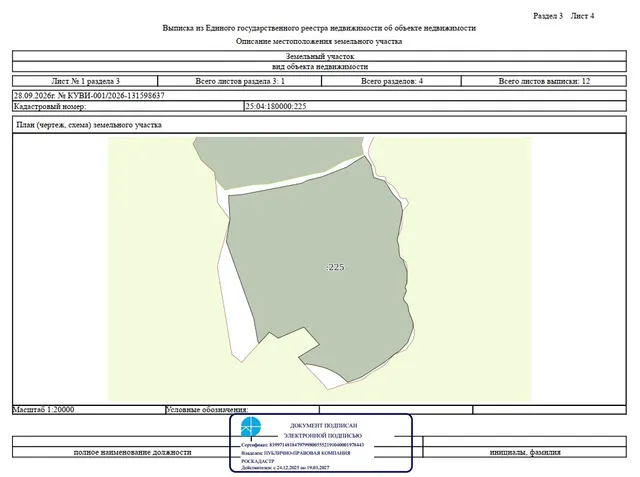Click the 'вид объекта недвижимости' caption
This screenshot has height=477, width=640.
[320, 67]
